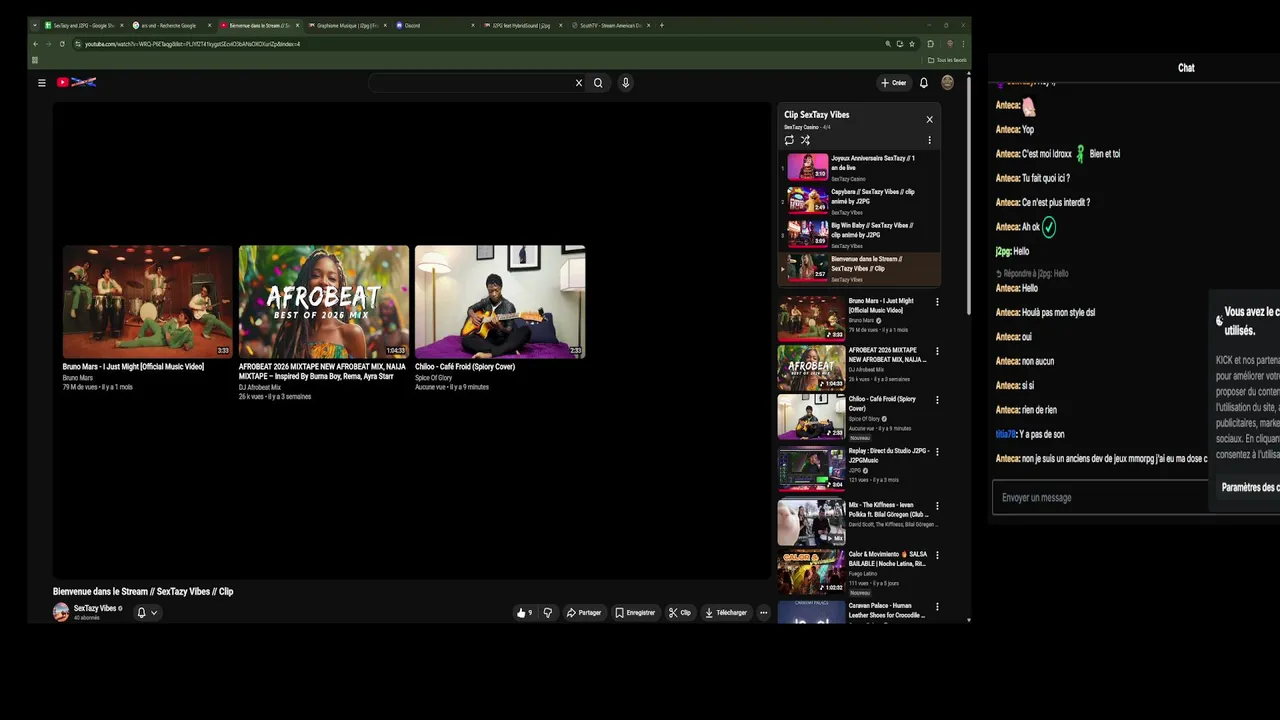Open Calor & Movimiento Salsa thumbnail
Screen dimensions: 1280x720
click(x=811, y=572)
